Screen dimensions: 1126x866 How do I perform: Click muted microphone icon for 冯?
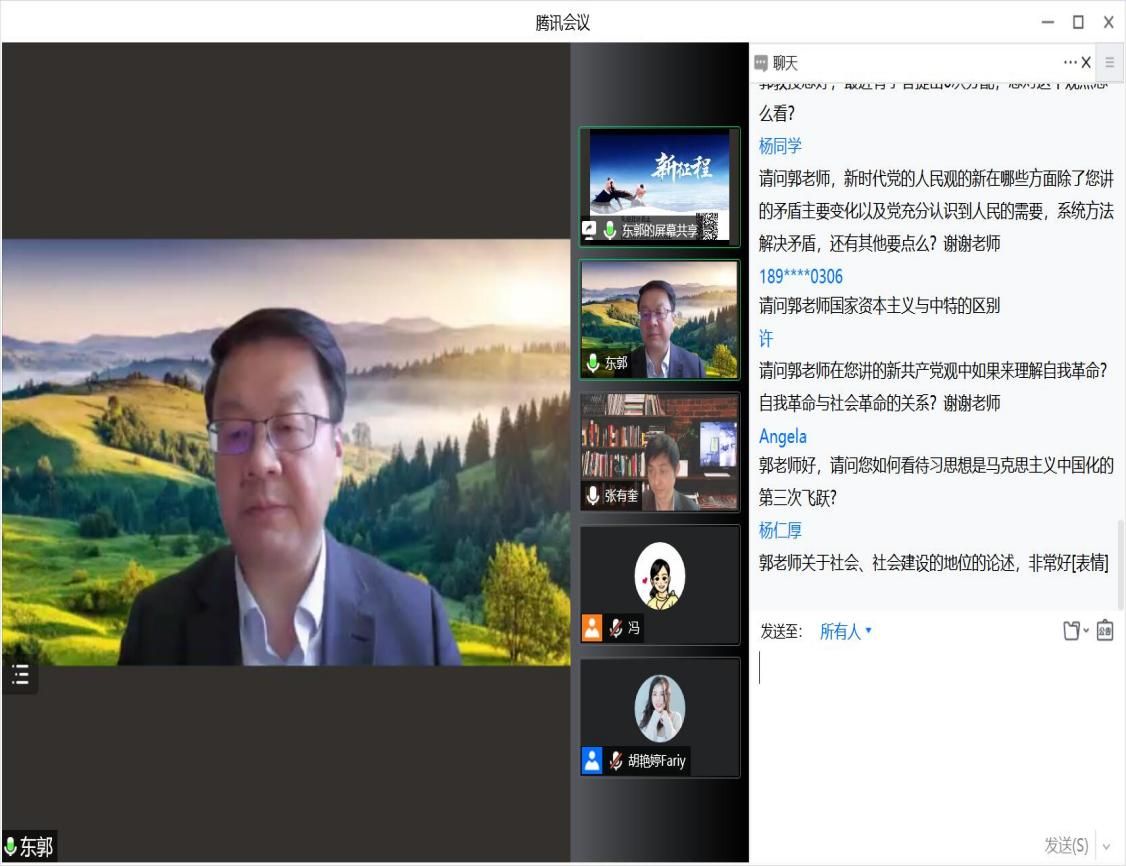616,628
